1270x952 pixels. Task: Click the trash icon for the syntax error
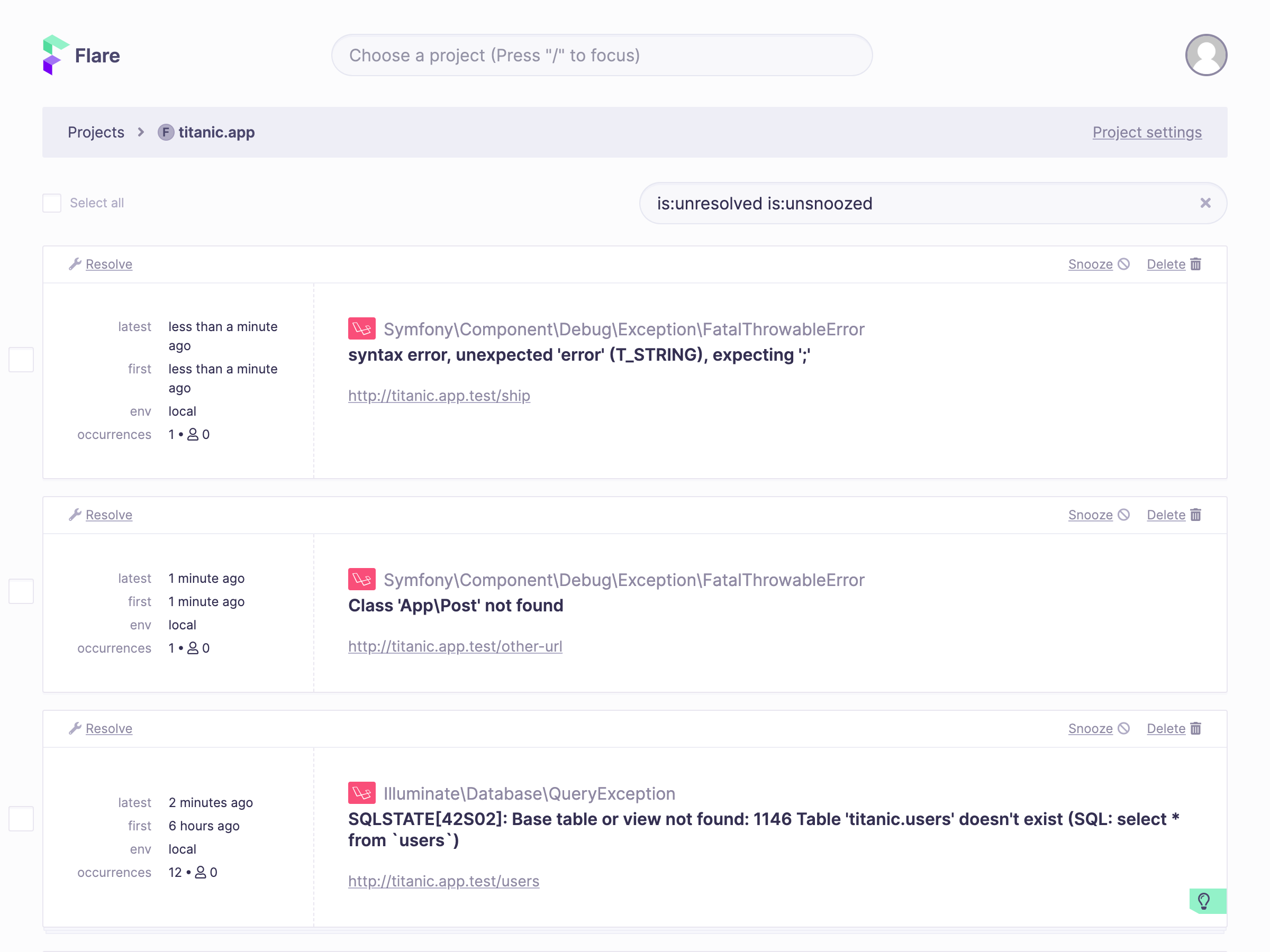1195,264
